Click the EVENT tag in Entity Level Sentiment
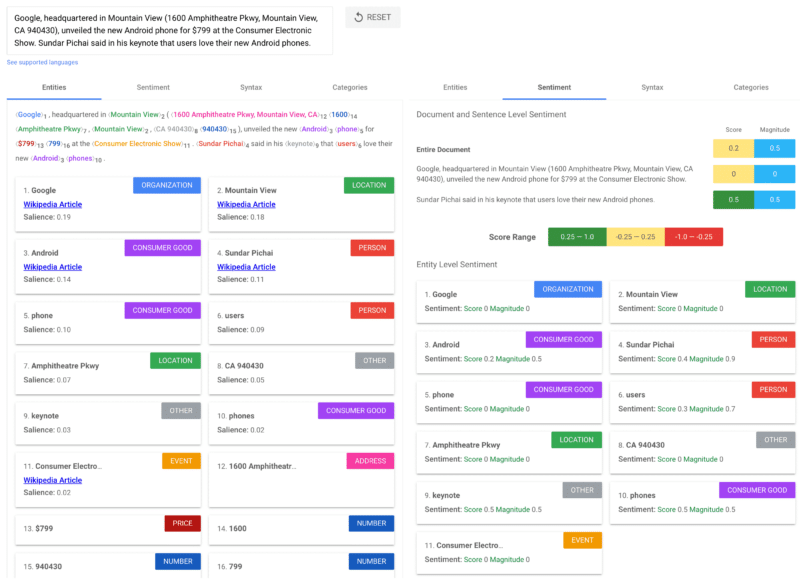Viewport: 800px width, 586px height. (x=583, y=540)
